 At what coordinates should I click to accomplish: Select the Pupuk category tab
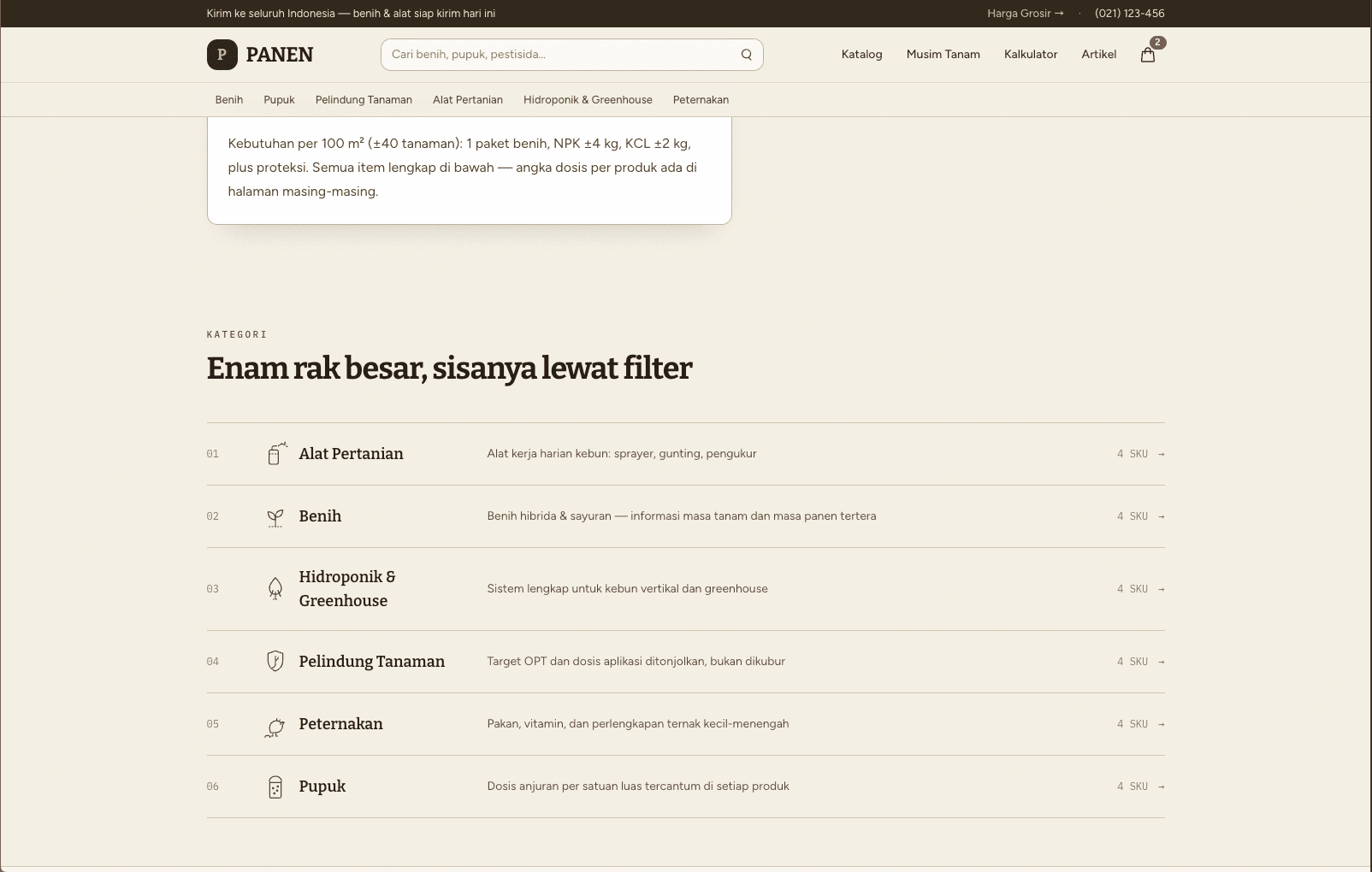click(279, 100)
